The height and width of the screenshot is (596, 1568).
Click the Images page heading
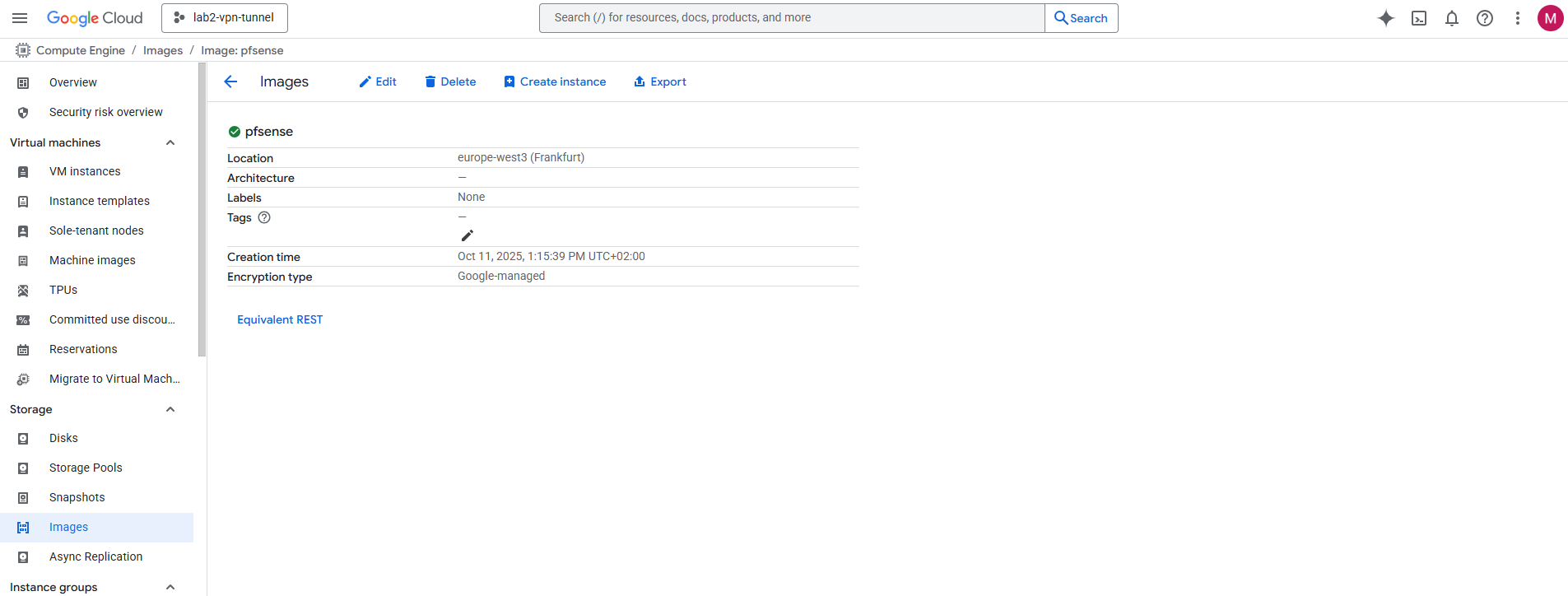[284, 81]
